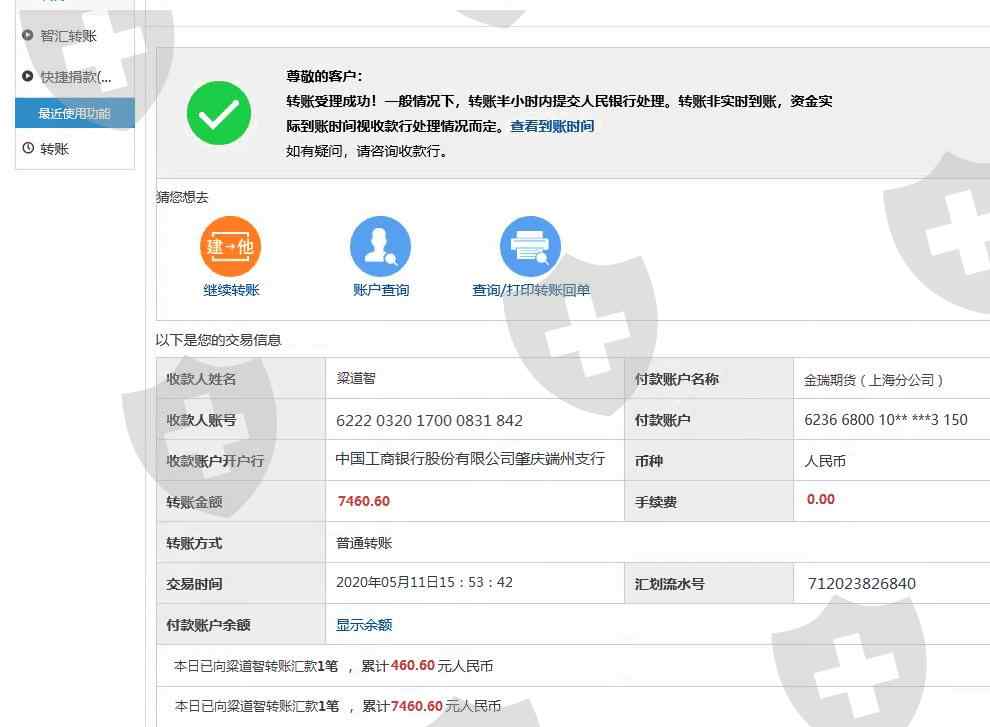Click the 账户查询 link text

[381, 290]
